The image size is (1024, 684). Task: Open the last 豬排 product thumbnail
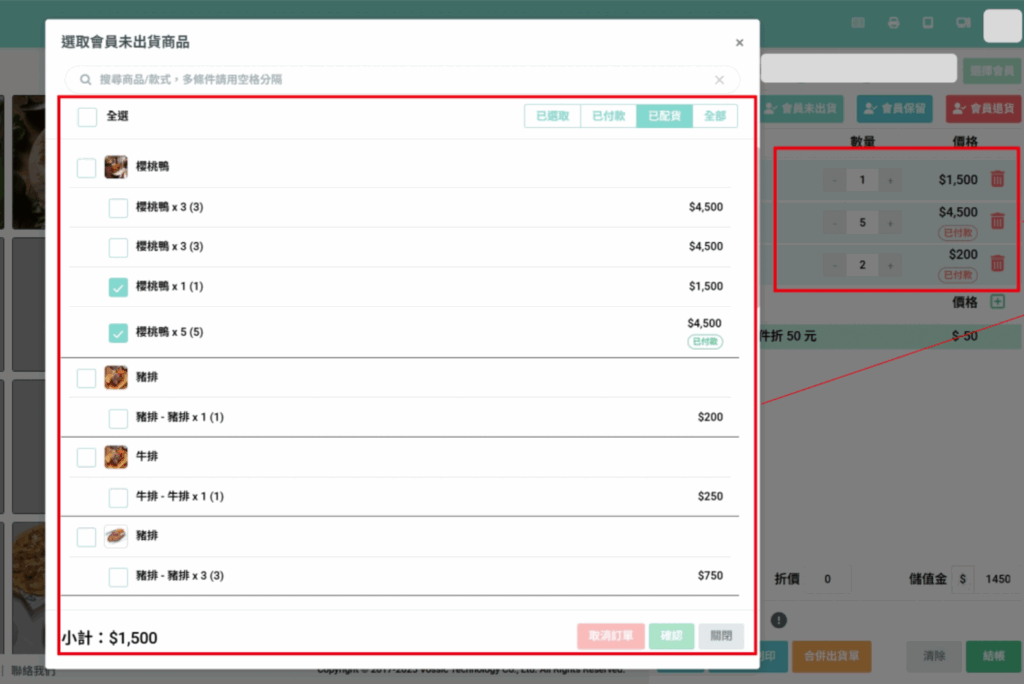[x=116, y=536]
